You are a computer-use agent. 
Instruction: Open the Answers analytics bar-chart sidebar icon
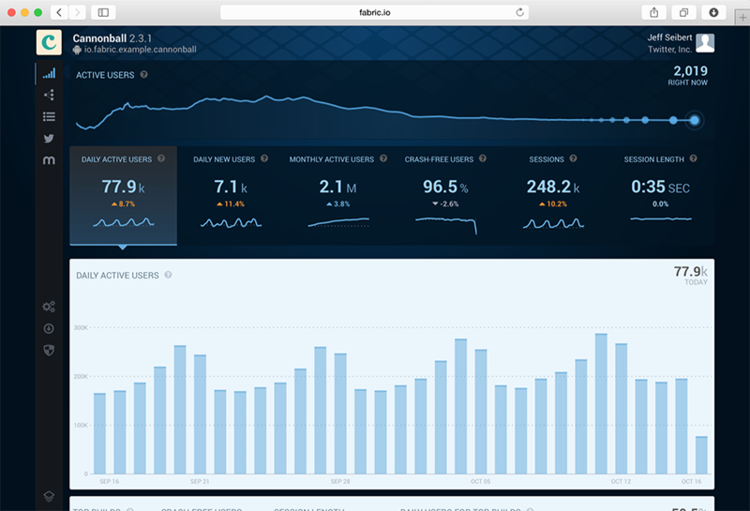coord(48,73)
